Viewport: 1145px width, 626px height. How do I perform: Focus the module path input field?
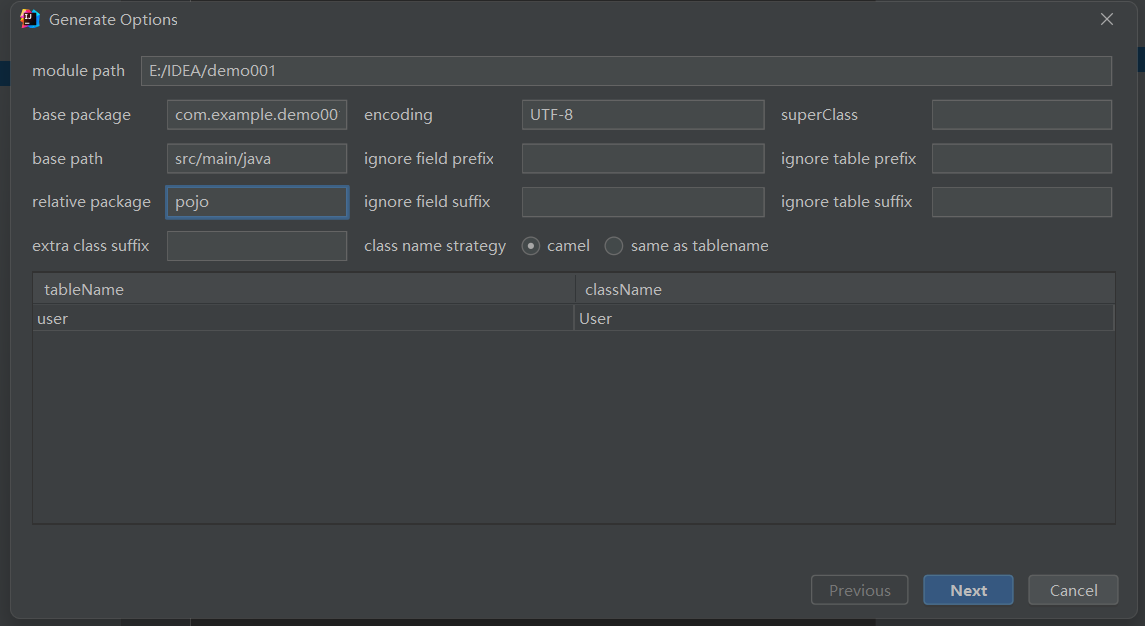pyautogui.click(x=625, y=71)
